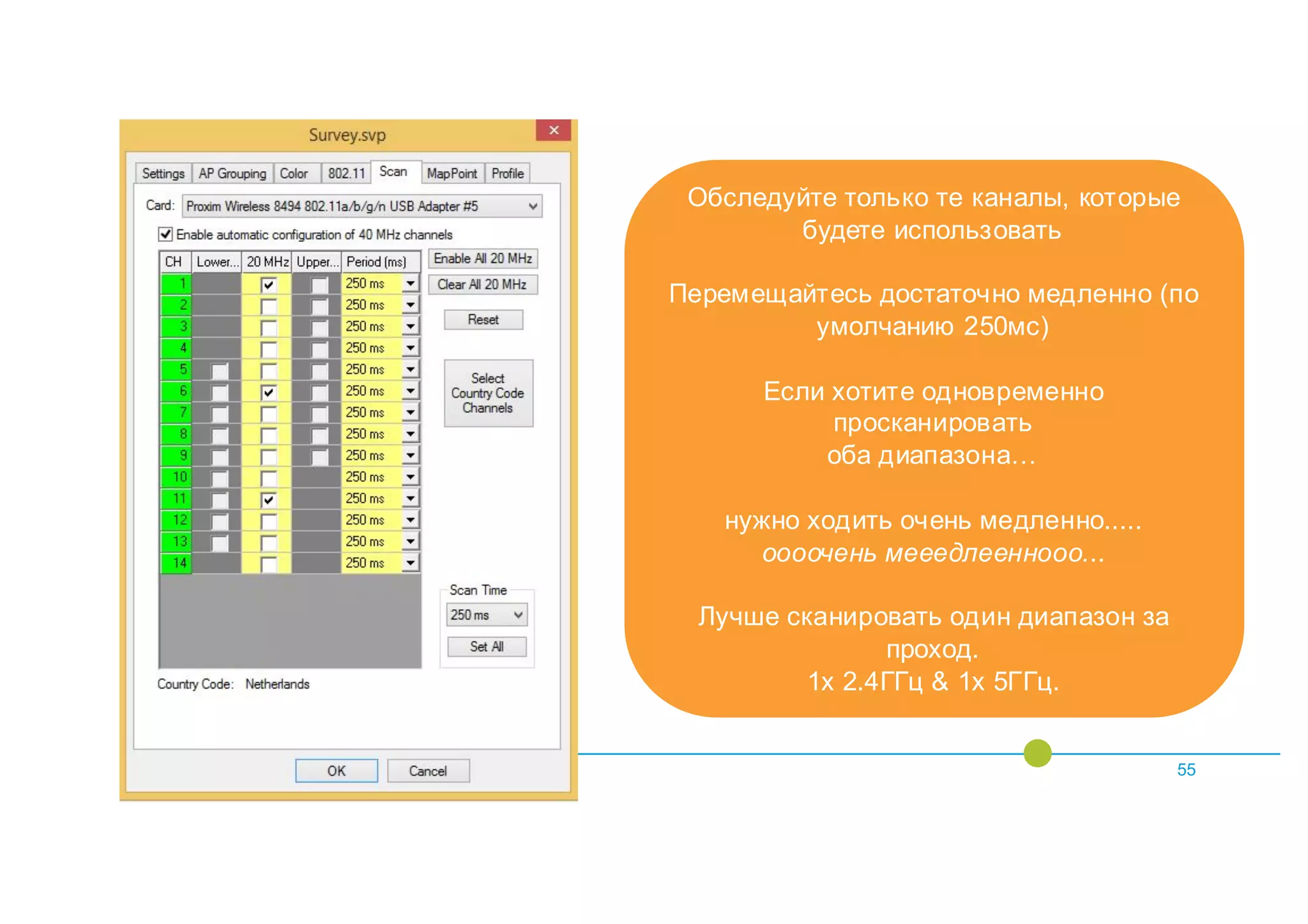Click Select Country Code Channels button
This screenshot has width=1308, height=924.
pos(488,393)
